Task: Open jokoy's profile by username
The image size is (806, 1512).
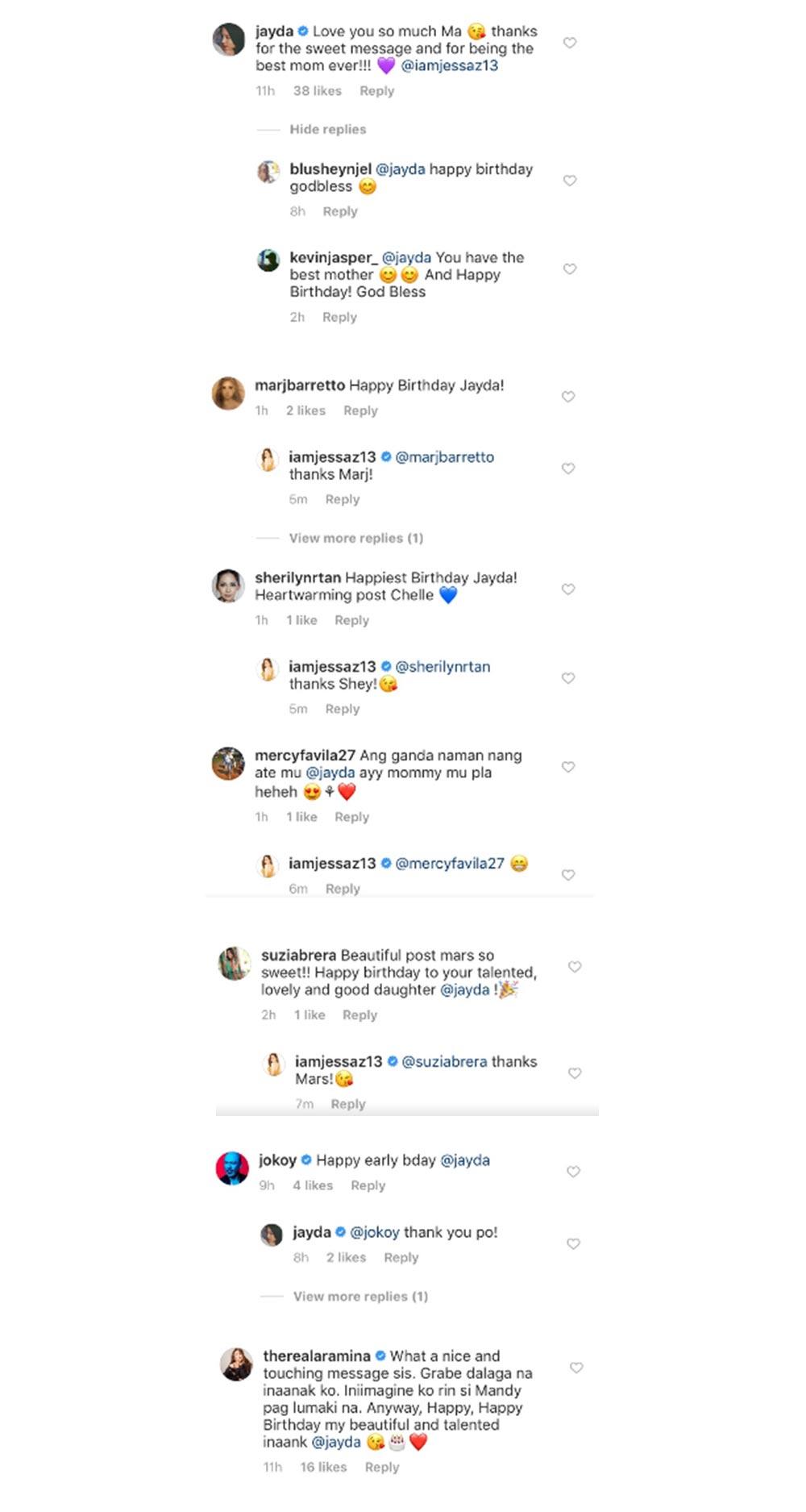Action: [x=277, y=1160]
